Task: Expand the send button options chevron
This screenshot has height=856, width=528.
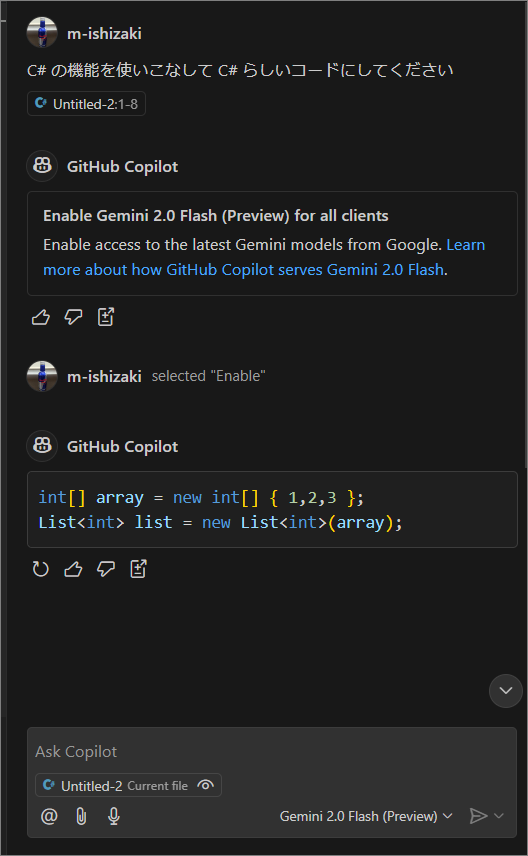Action: coord(499,816)
